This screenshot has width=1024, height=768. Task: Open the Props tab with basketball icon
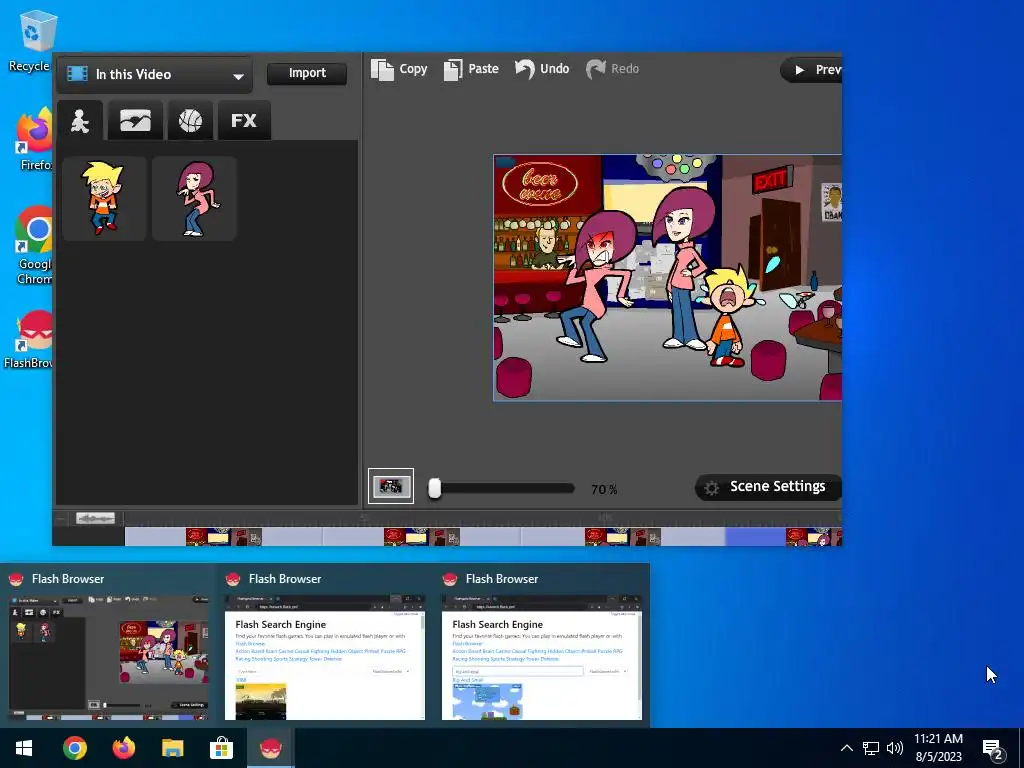click(190, 121)
